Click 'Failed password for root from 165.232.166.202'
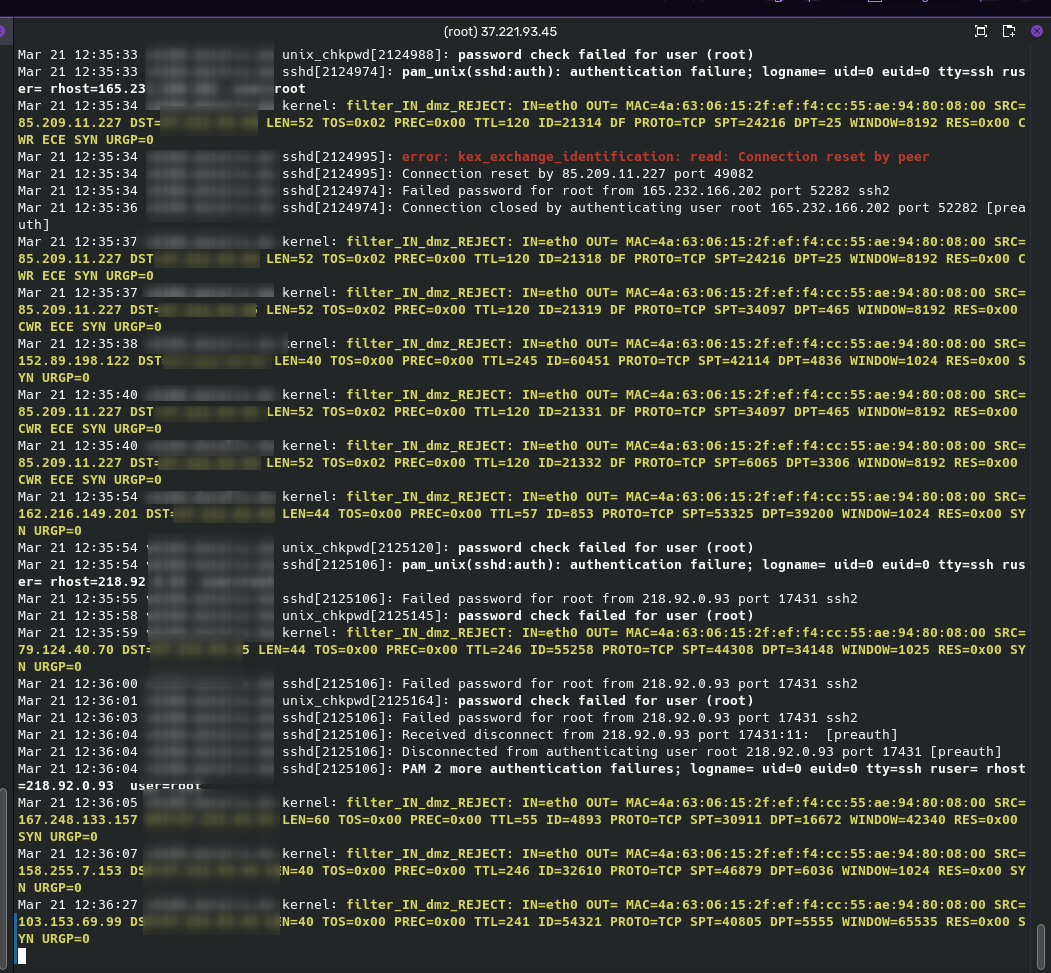Image resolution: width=1051 pixels, height=973 pixels. 581,191
